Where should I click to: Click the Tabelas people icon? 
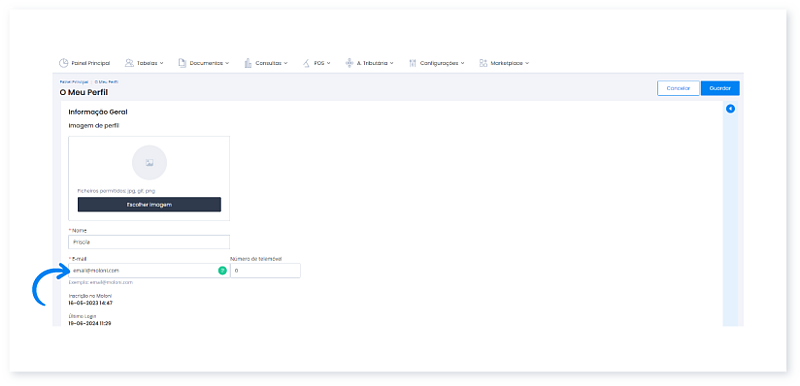[x=129, y=63]
